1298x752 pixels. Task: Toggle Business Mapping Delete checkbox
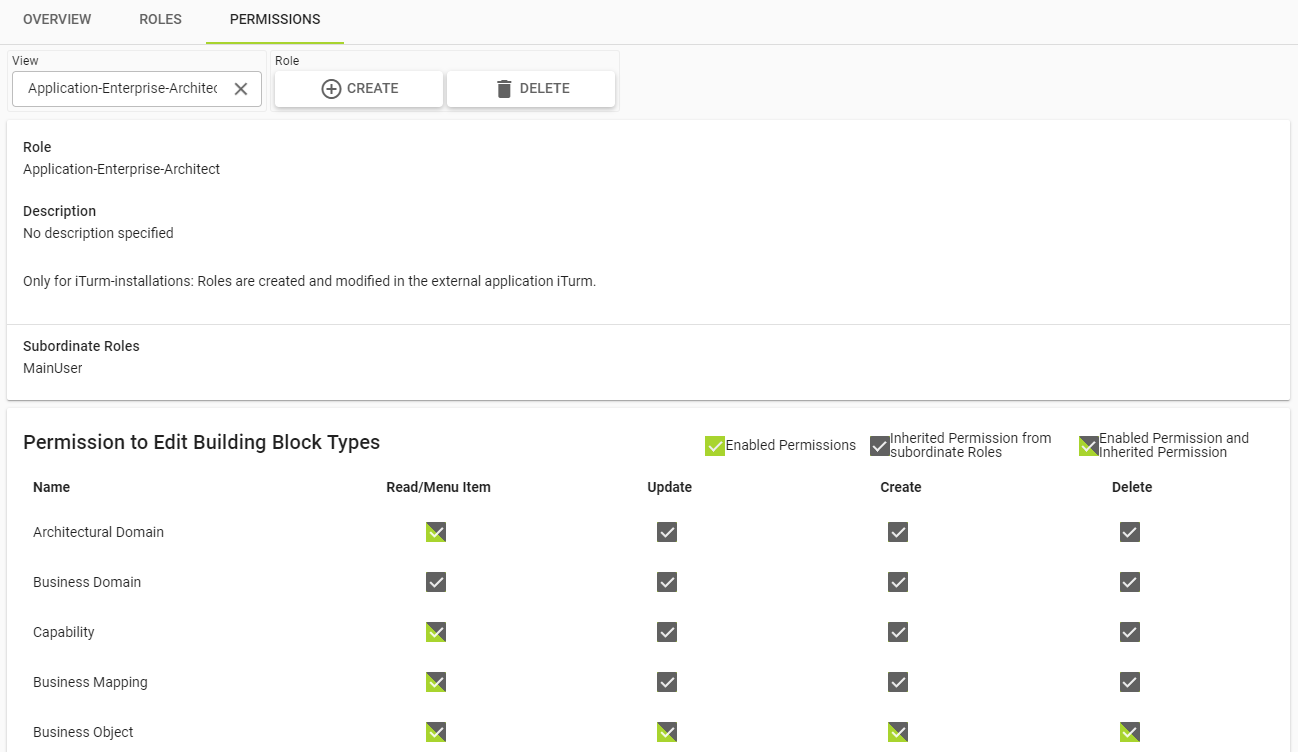click(1130, 682)
